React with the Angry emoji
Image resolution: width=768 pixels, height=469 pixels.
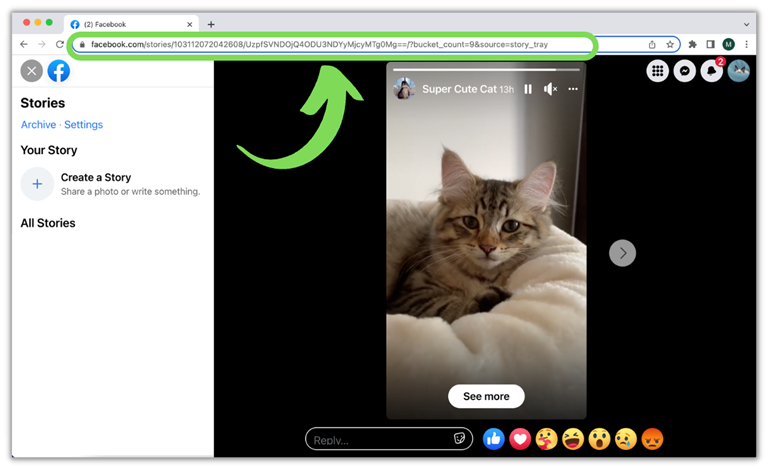(652, 439)
